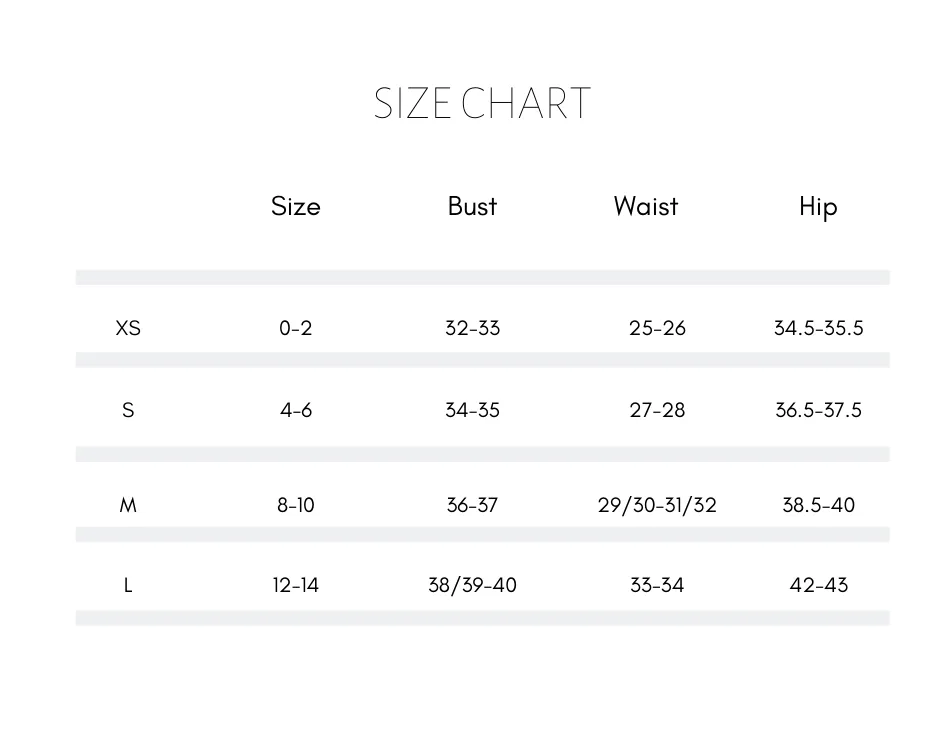Click the 34.5-35.5 hip value
This screenshot has width=945, height=756.
click(x=818, y=328)
